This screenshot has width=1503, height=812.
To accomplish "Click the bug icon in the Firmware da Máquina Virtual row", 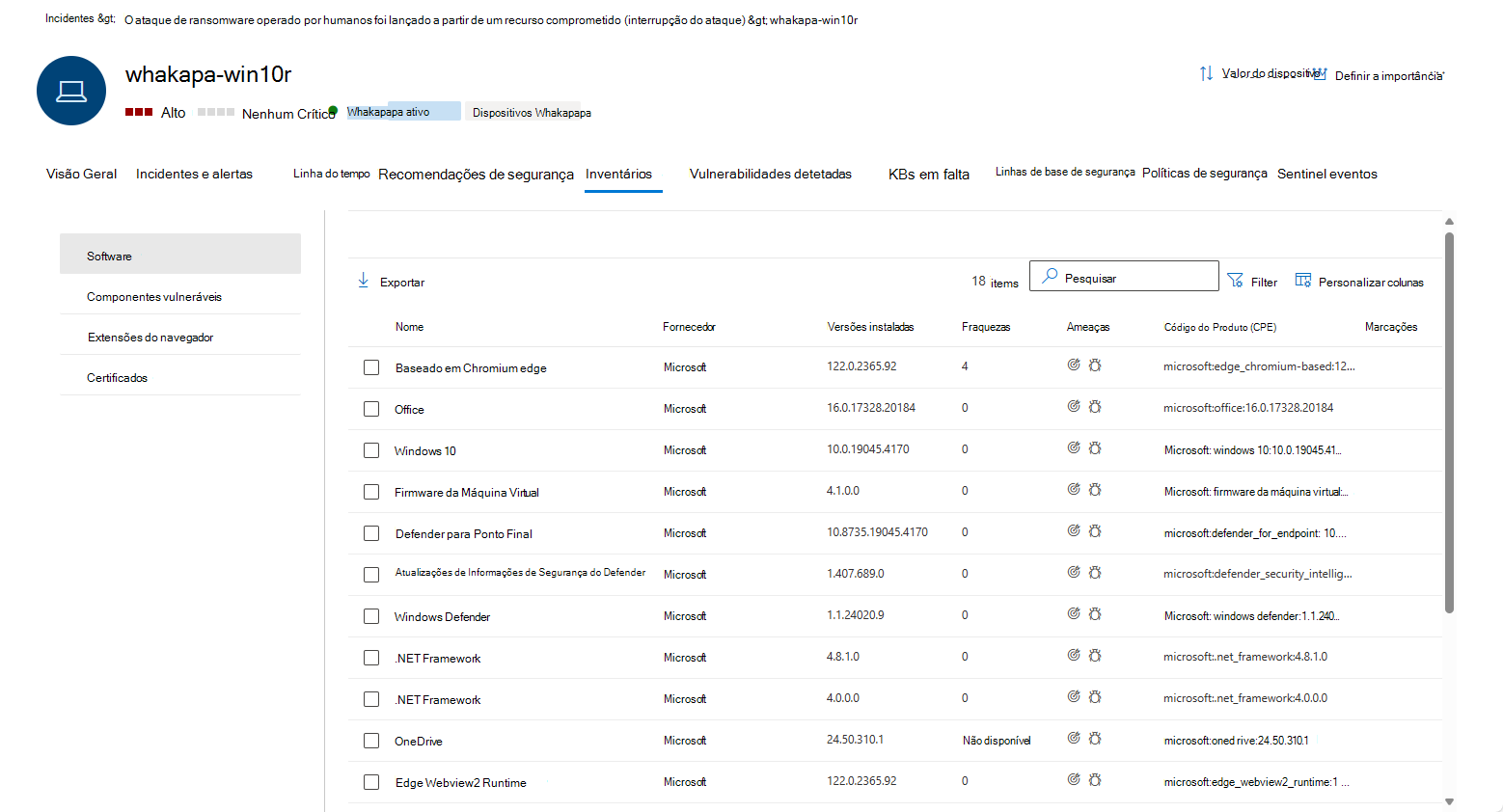I will (x=1095, y=490).
